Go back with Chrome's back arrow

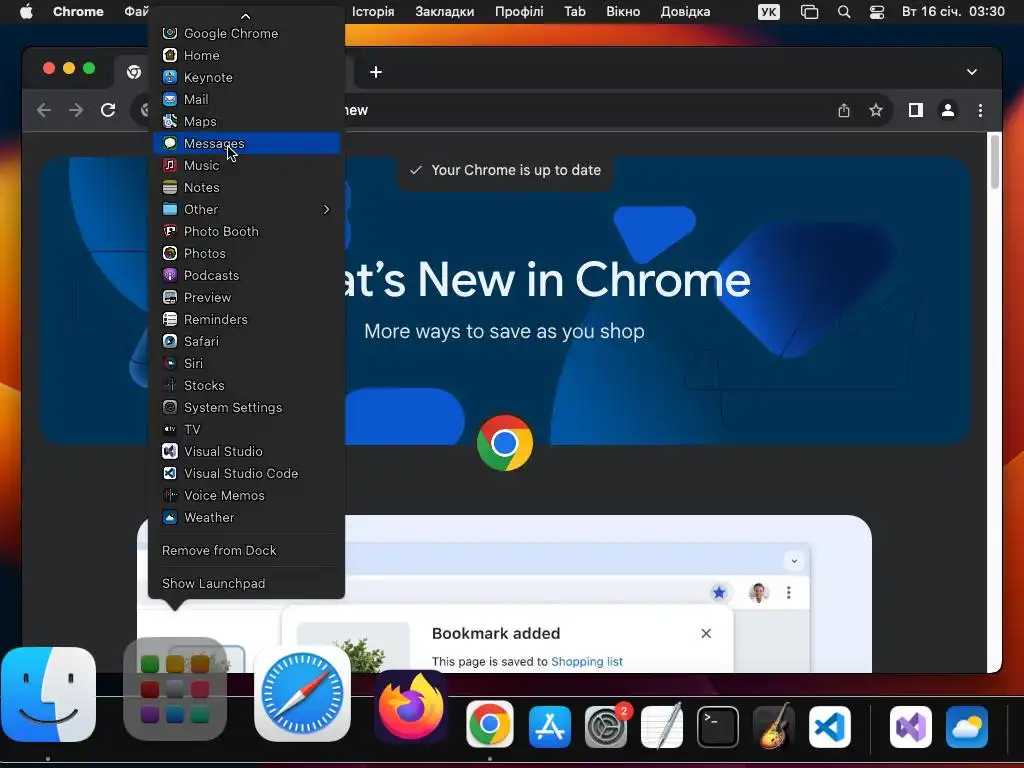[x=44, y=110]
